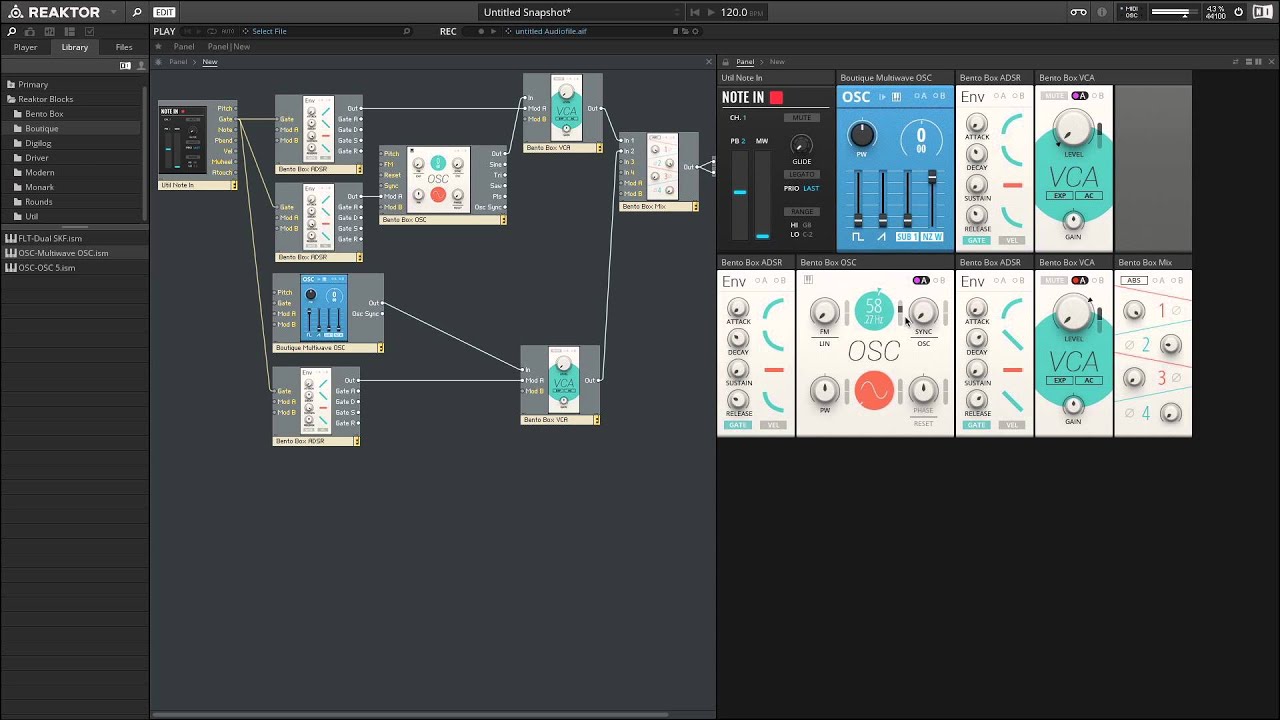Click the square wave icon in Multiwave OSC
Image resolution: width=1280 pixels, height=720 pixels.
tap(858, 237)
